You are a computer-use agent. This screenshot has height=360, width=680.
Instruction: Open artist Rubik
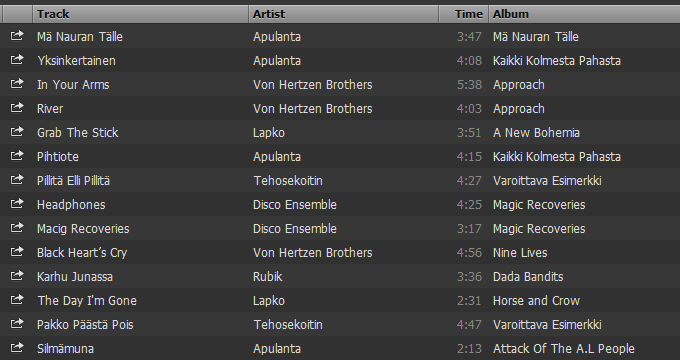point(268,277)
